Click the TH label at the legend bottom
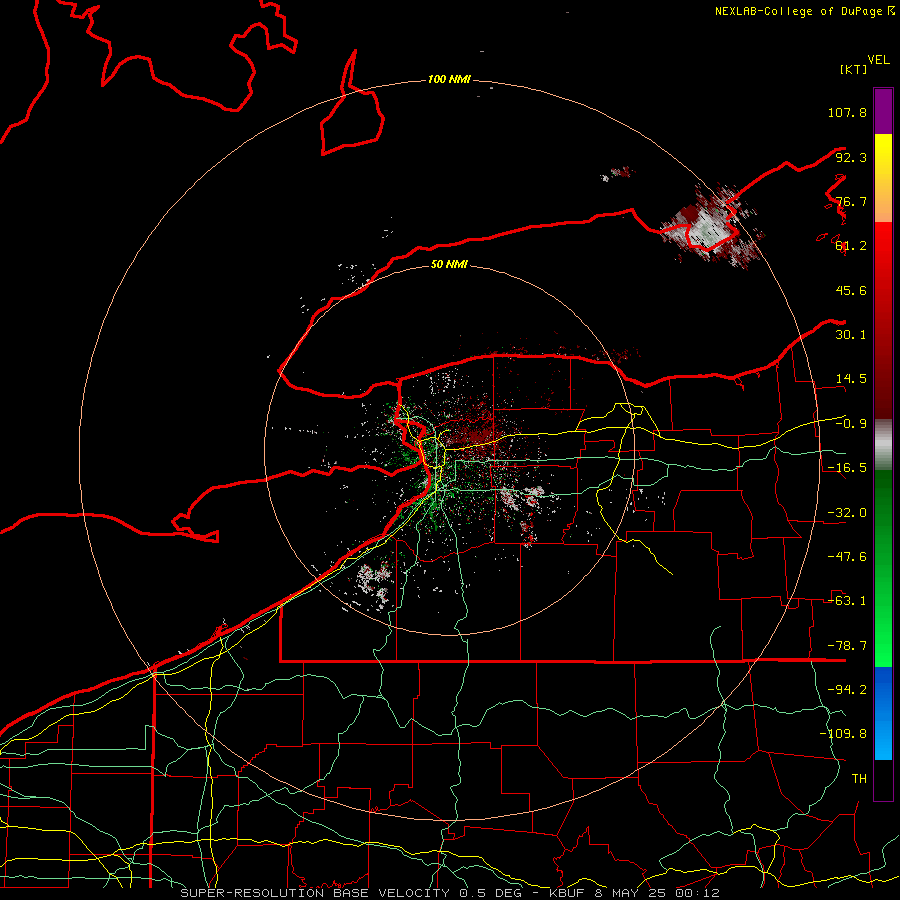Viewport: 900px width, 900px height. pyautogui.click(x=859, y=779)
